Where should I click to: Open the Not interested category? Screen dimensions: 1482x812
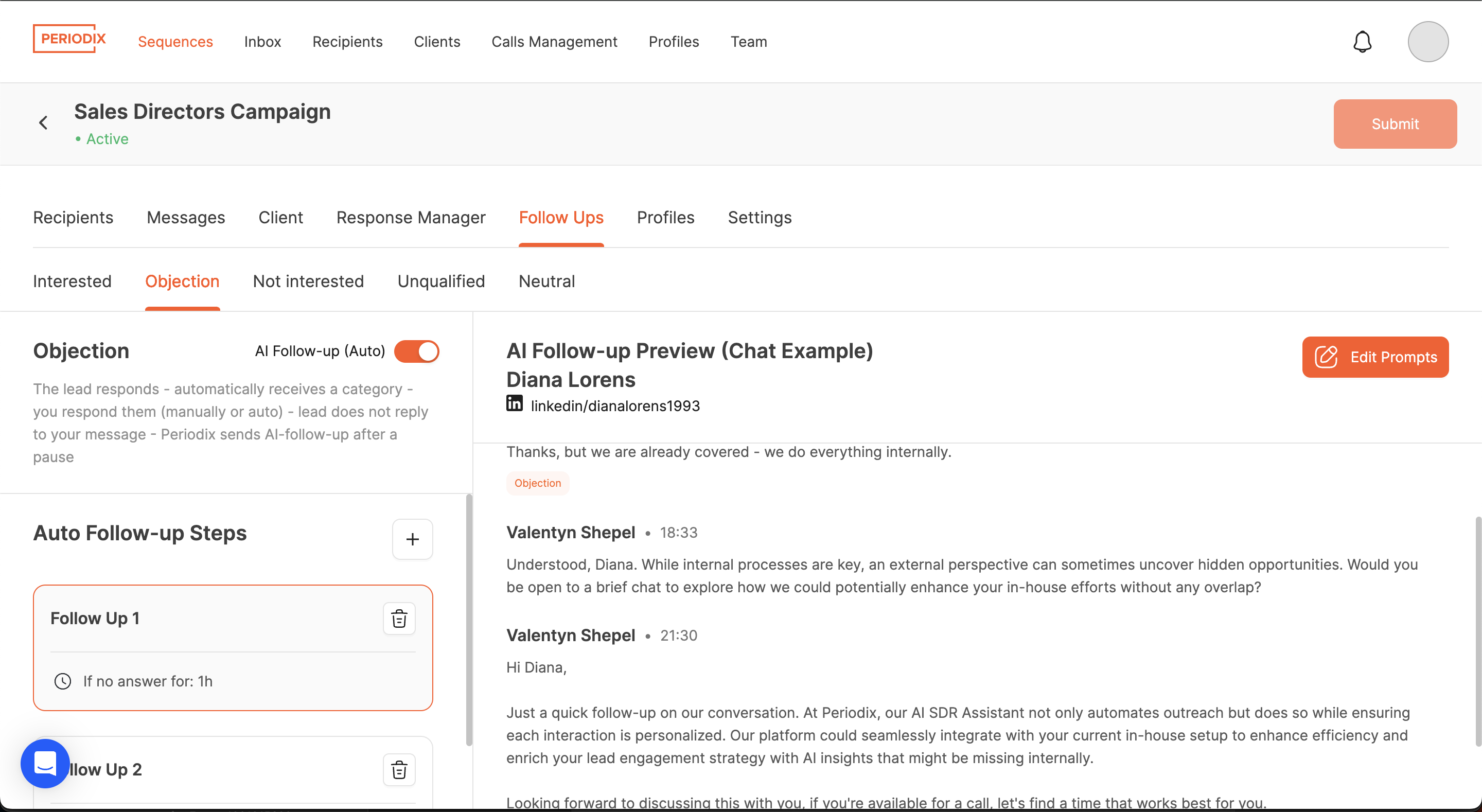coord(308,281)
